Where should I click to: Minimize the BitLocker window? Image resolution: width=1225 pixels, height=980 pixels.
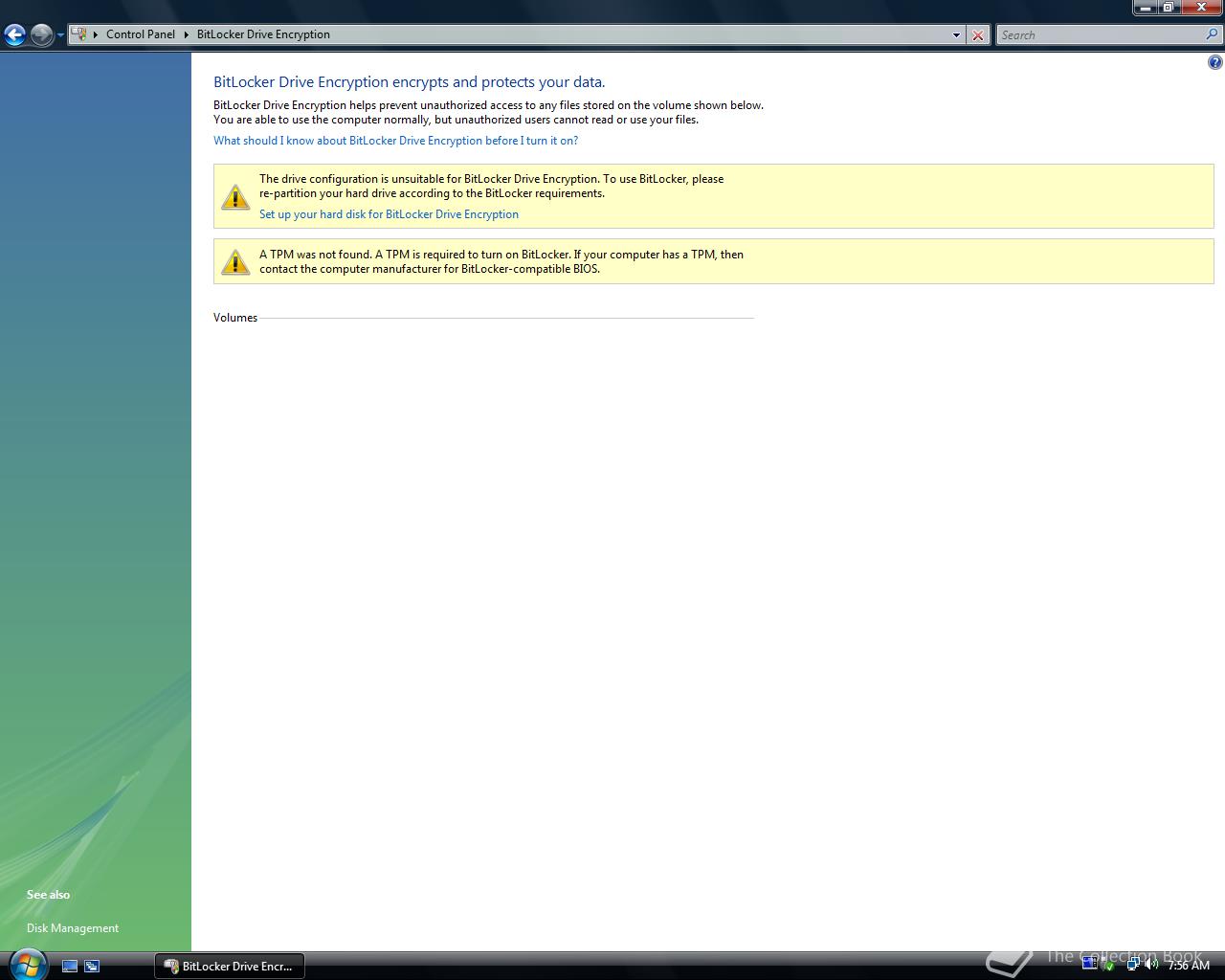1146,8
